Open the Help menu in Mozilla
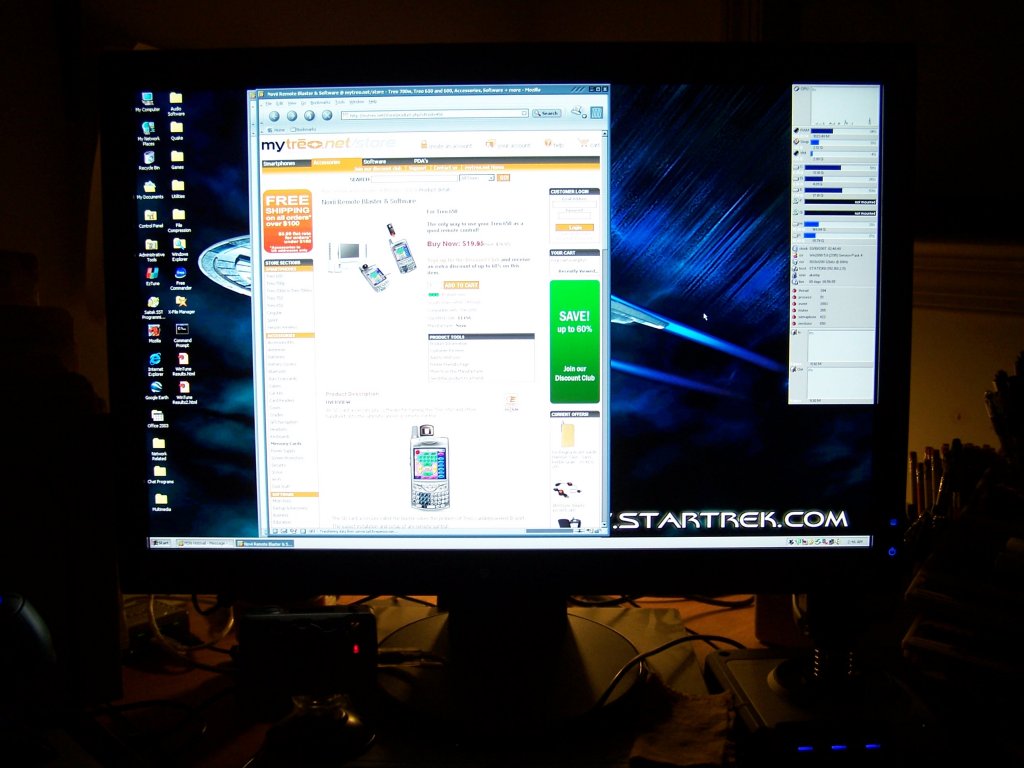This screenshot has height=768, width=1024. point(373,102)
